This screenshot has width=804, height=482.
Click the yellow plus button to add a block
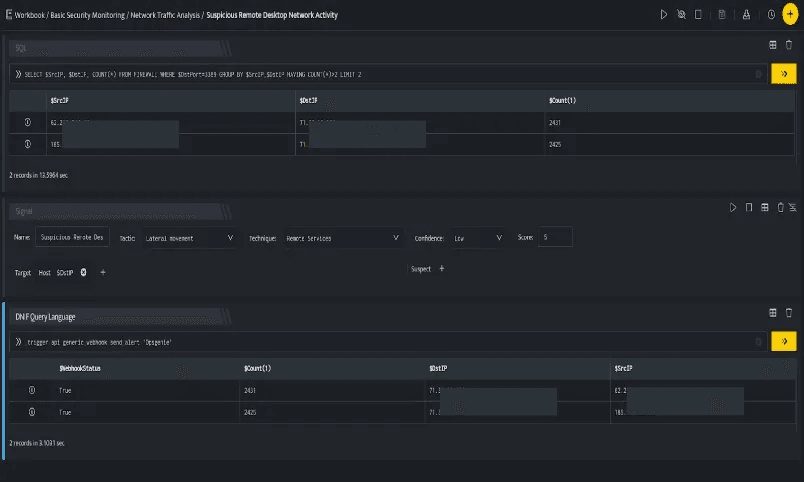pyautogui.click(x=790, y=14)
